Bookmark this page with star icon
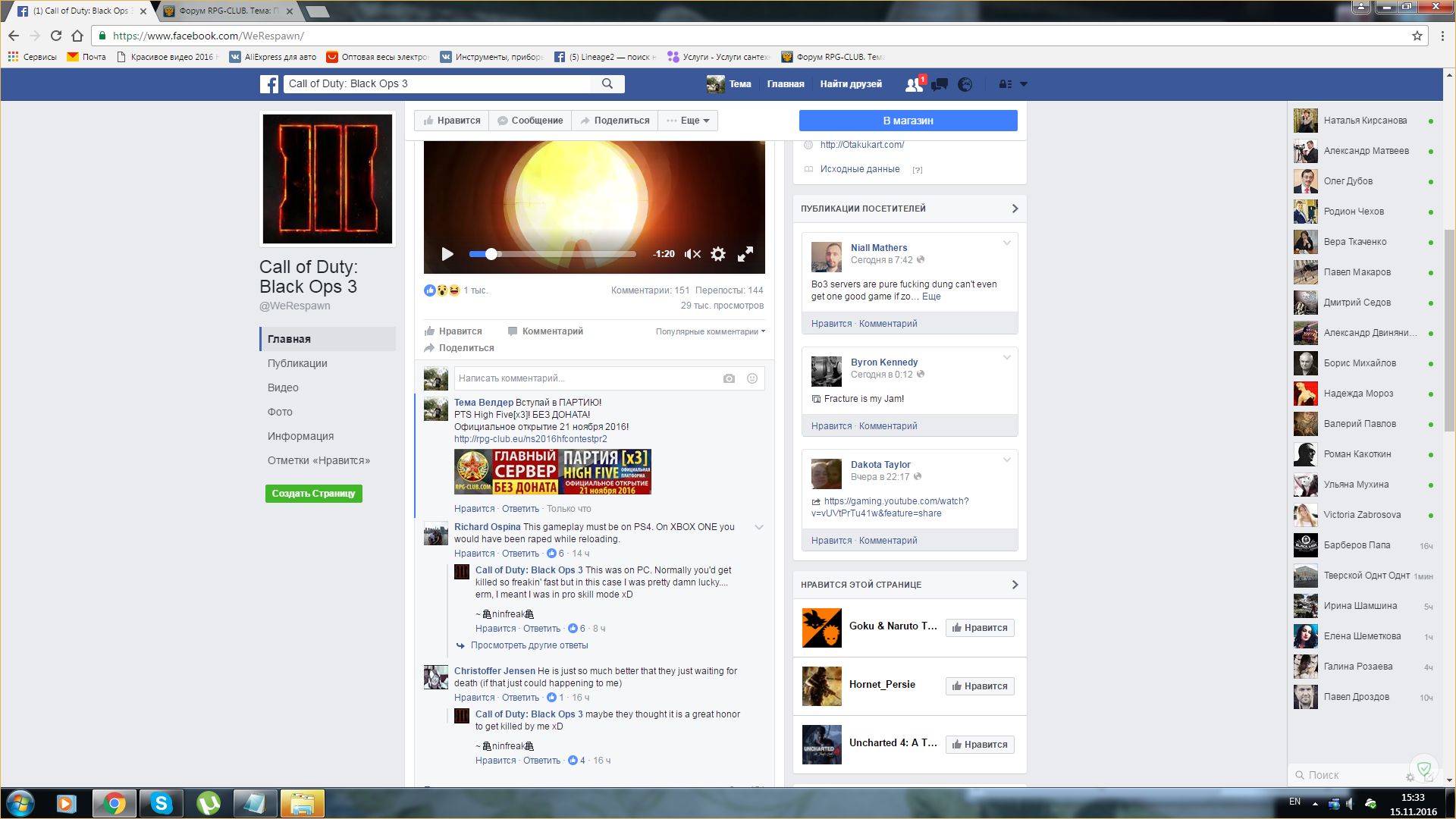The image size is (1456, 819). (1417, 36)
